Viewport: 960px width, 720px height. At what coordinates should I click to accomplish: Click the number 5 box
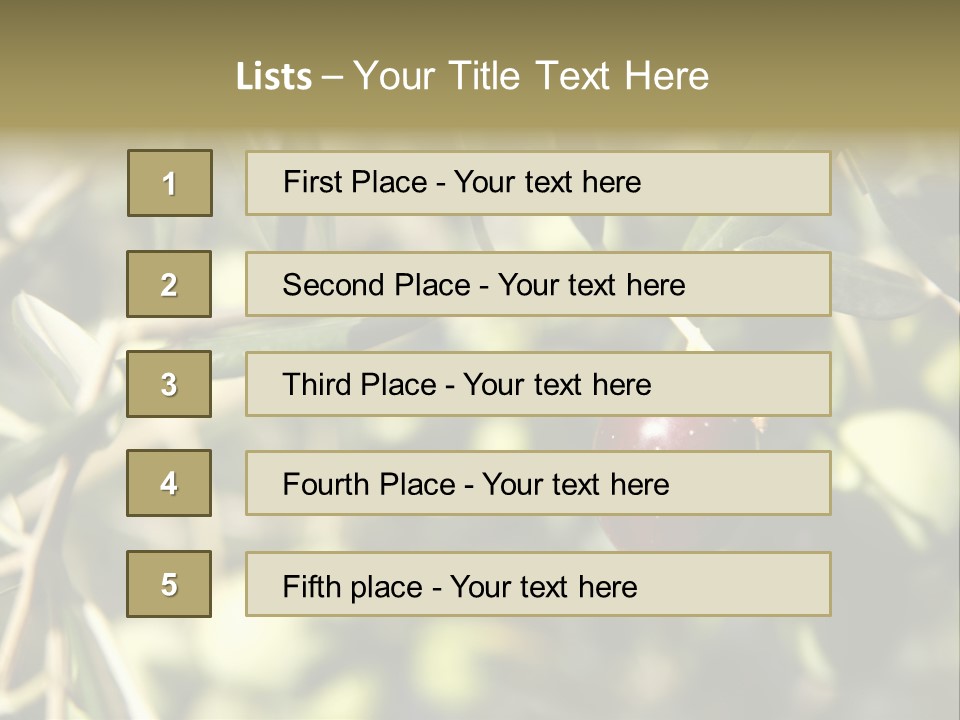point(169,584)
